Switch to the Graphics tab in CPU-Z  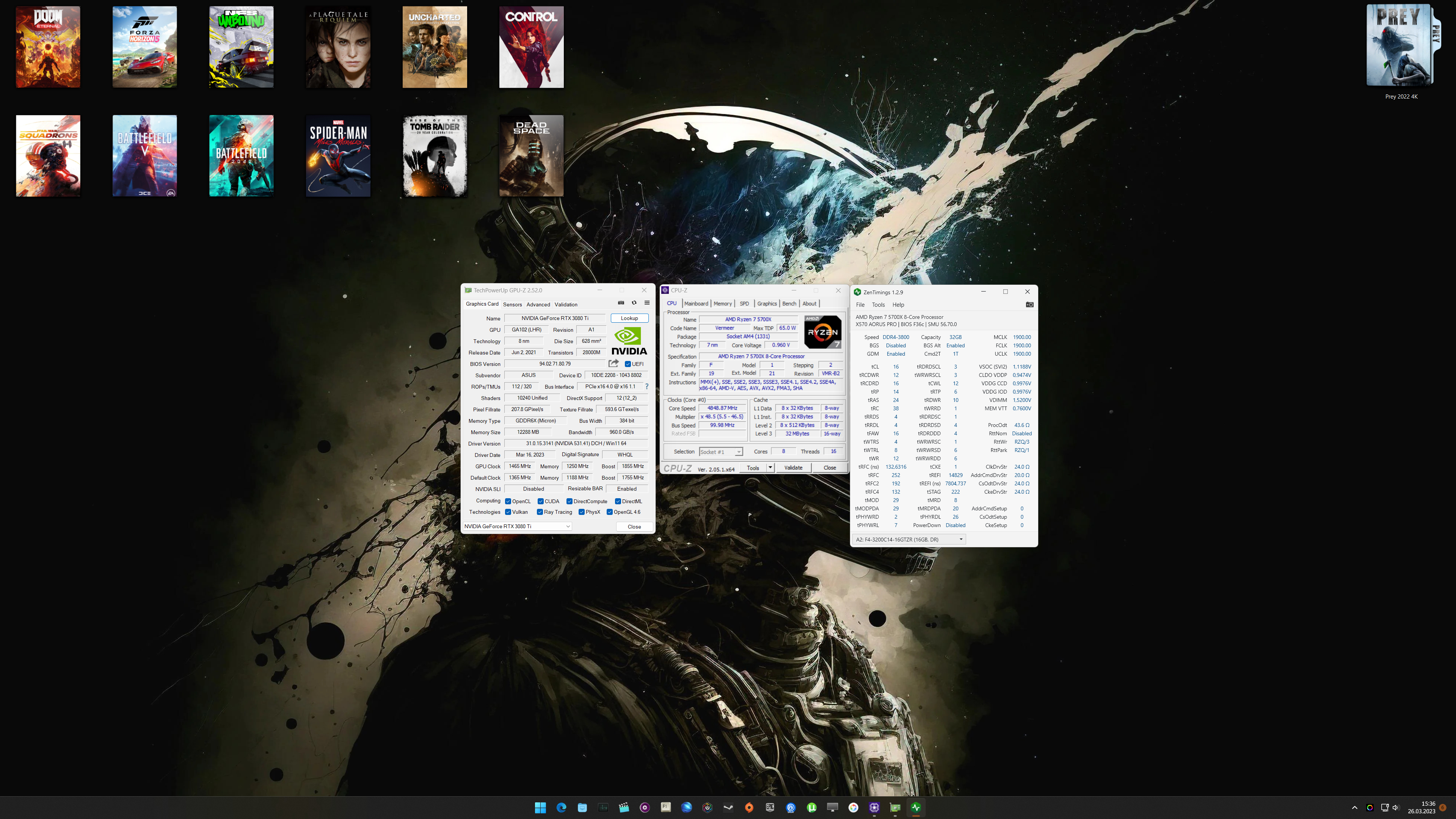767,303
